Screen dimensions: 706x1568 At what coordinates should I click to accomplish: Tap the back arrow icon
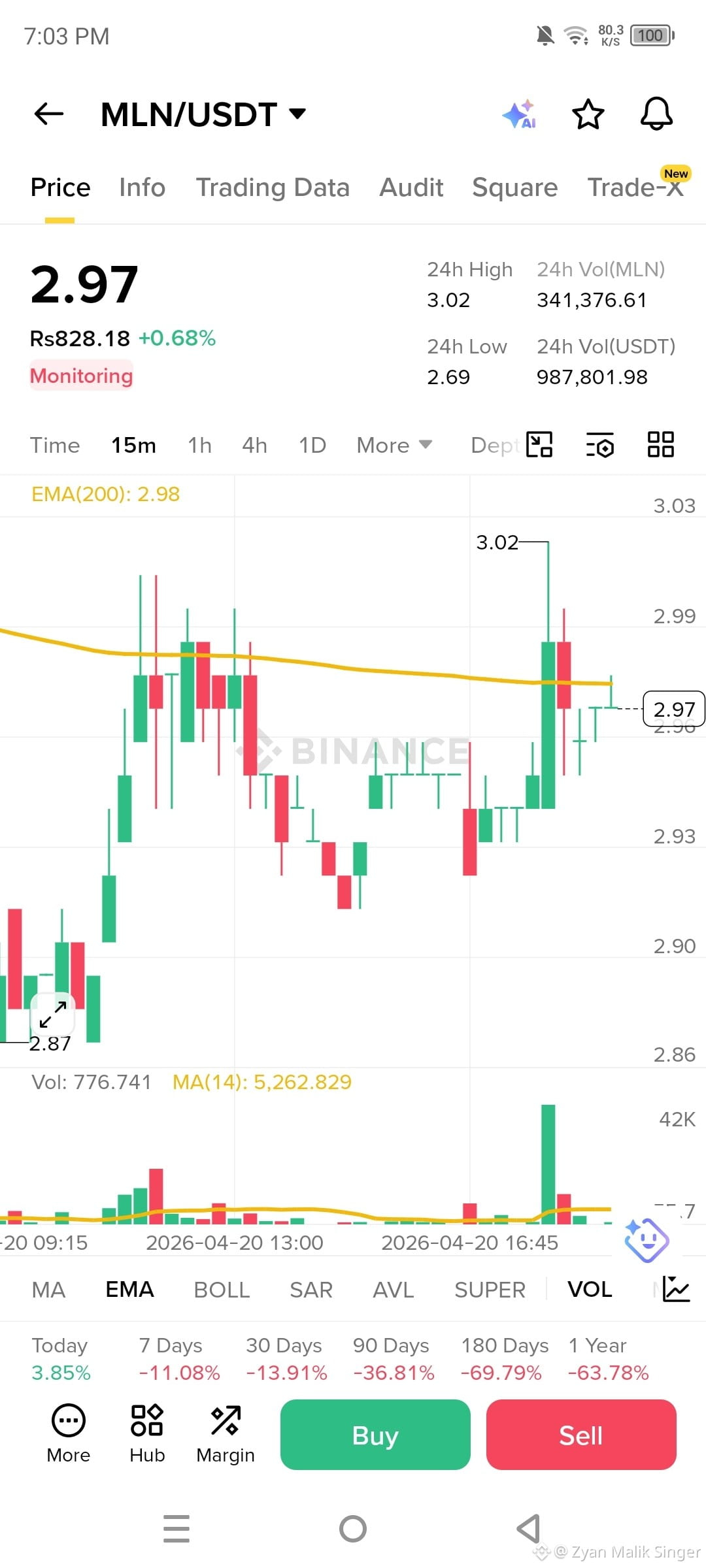[x=49, y=114]
